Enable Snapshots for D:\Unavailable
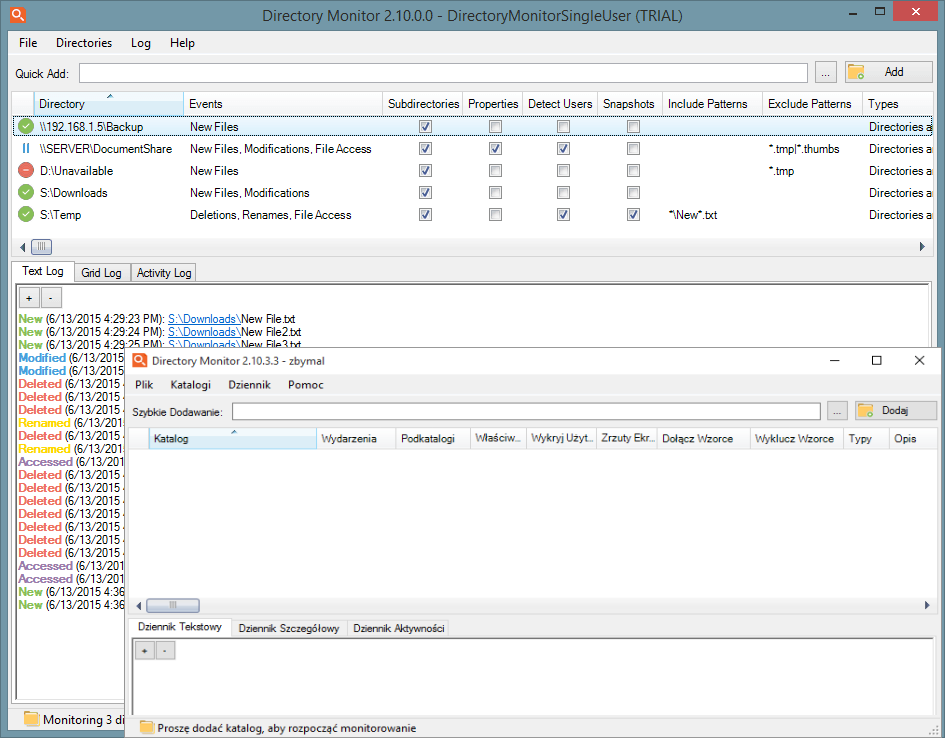The image size is (945, 738). [633, 170]
